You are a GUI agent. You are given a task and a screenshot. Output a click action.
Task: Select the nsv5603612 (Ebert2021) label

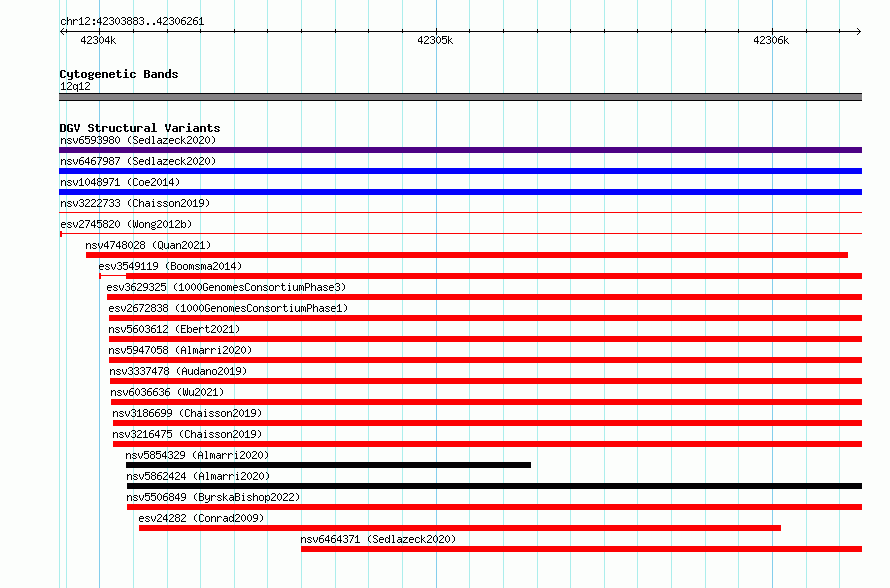pos(174,329)
